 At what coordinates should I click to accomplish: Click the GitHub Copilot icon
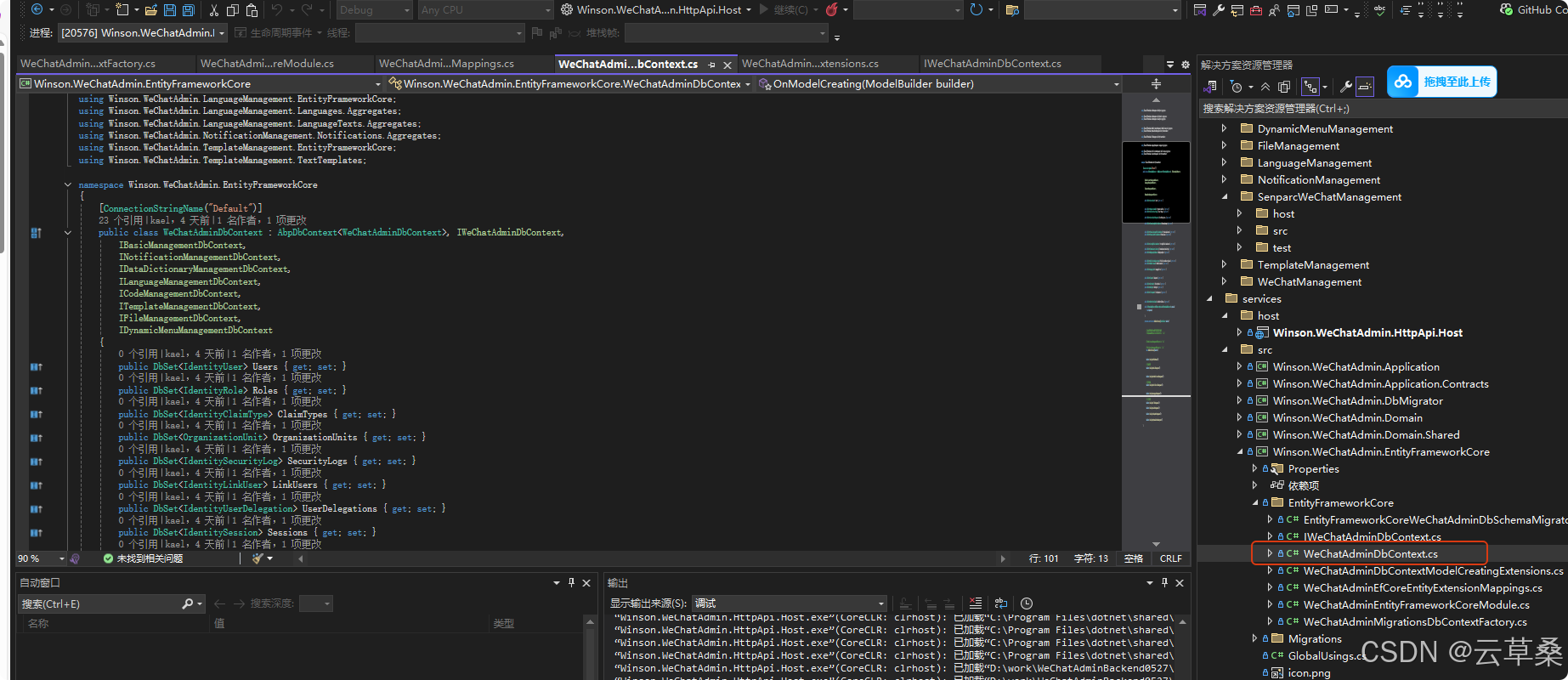point(1507,10)
